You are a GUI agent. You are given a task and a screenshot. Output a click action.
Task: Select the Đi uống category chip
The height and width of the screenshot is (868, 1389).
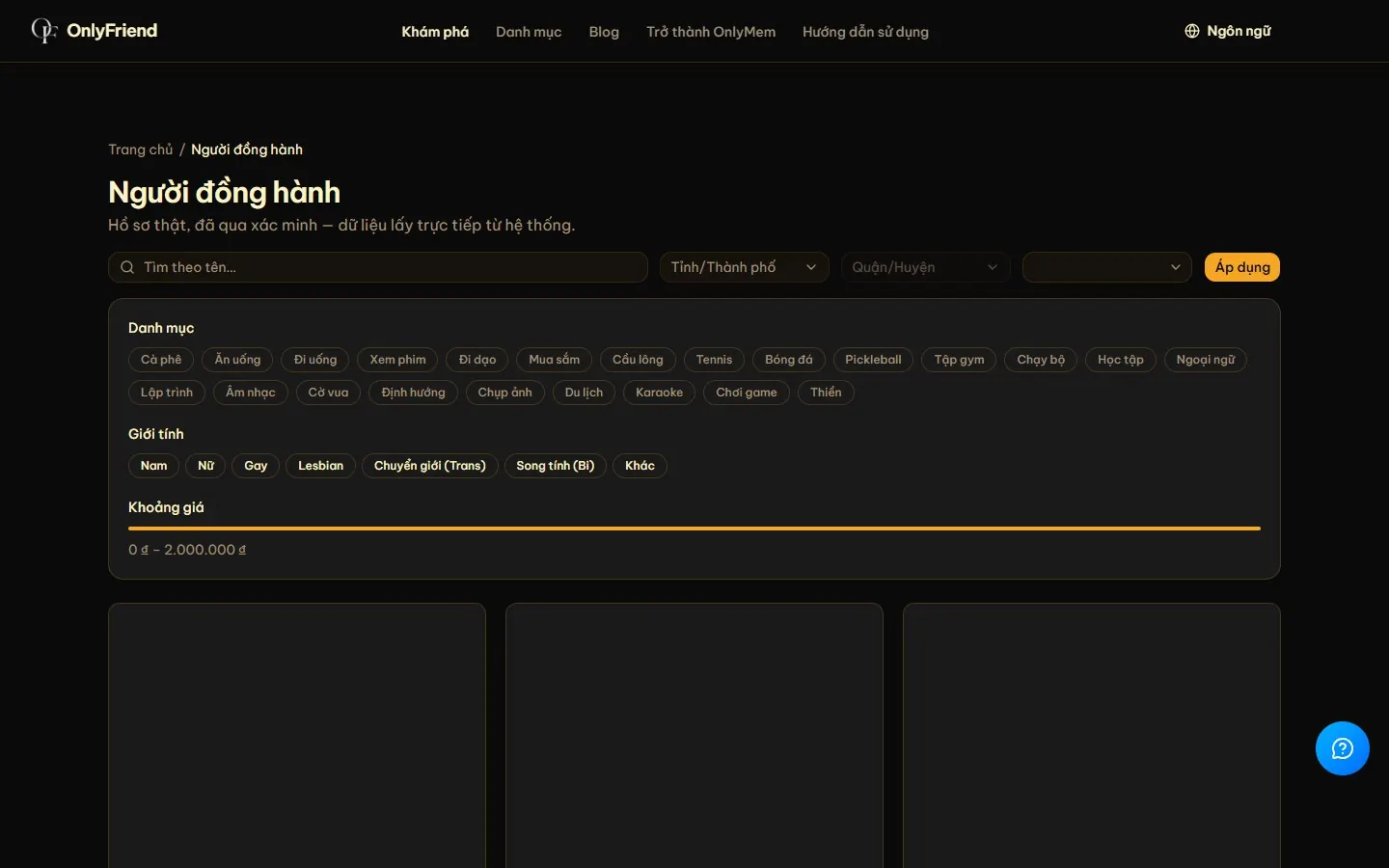315,360
